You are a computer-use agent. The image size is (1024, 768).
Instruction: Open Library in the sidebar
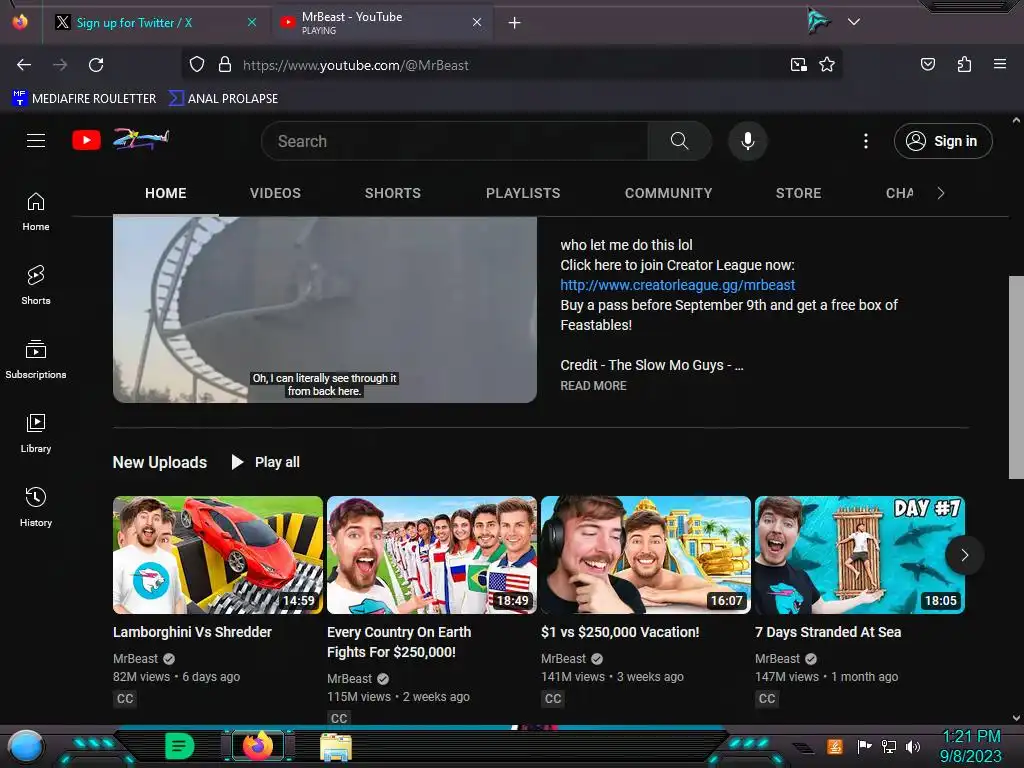pos(36,433)
